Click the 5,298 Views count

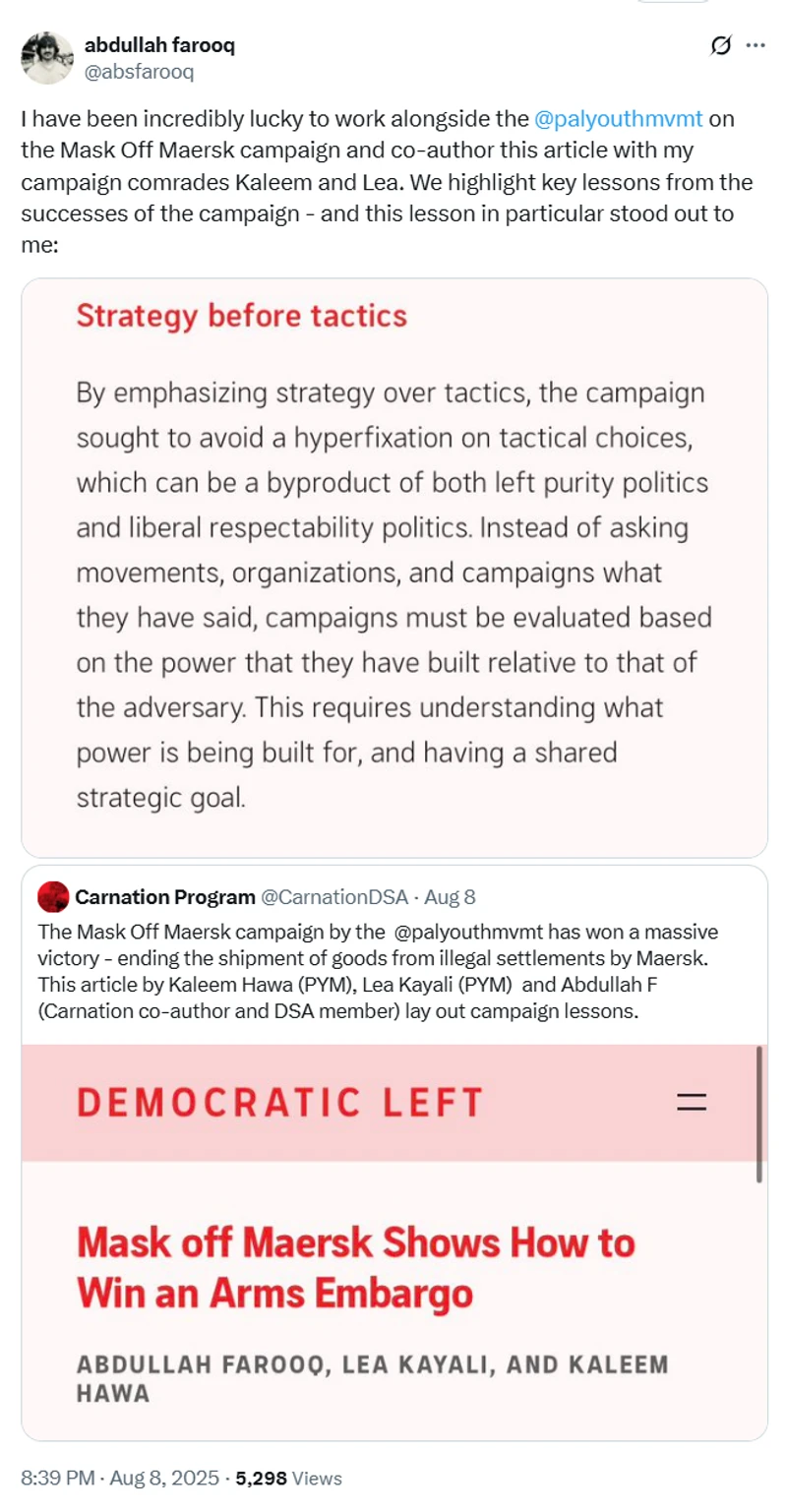click(286, 1478)
